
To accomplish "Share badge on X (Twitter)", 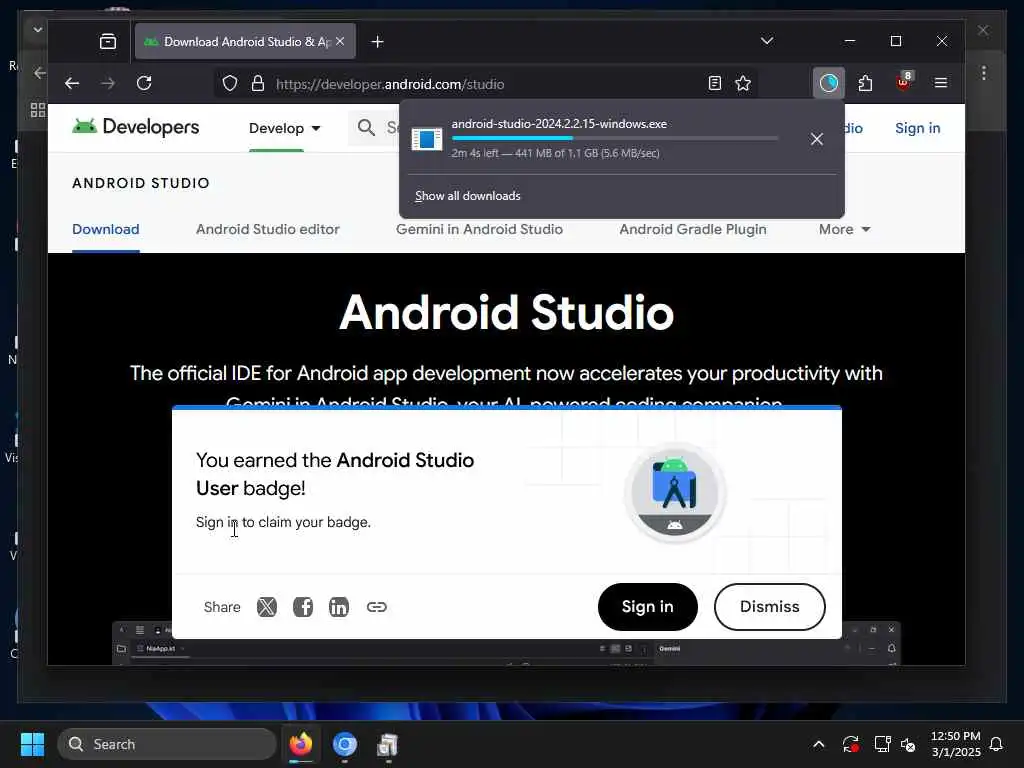I will 266,607.
